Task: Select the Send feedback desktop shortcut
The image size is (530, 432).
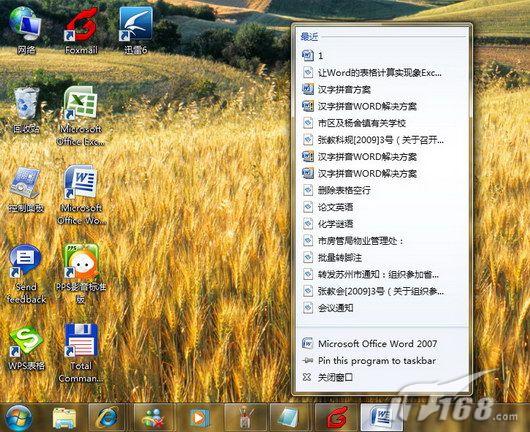Action: [x=26, y=274]
